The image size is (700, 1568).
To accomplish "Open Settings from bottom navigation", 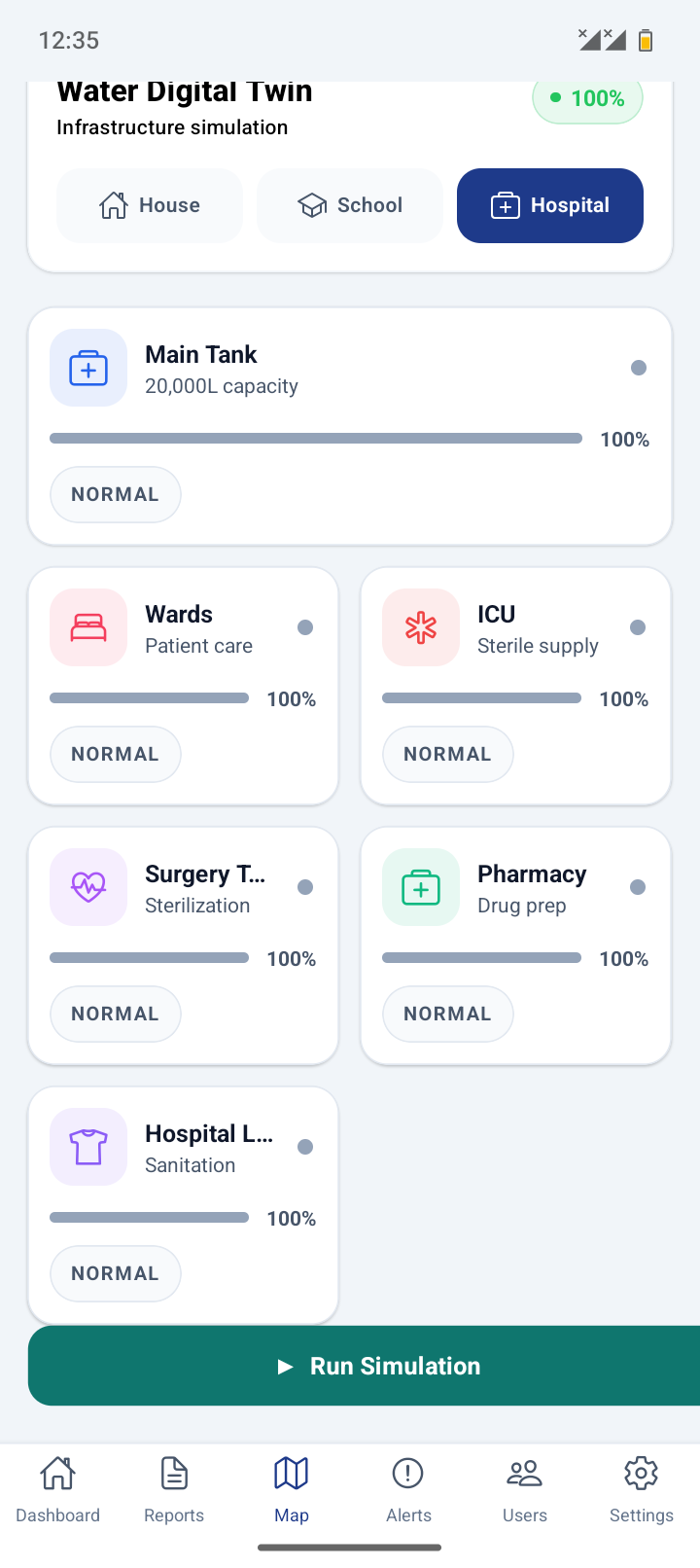I will 642,1490.
